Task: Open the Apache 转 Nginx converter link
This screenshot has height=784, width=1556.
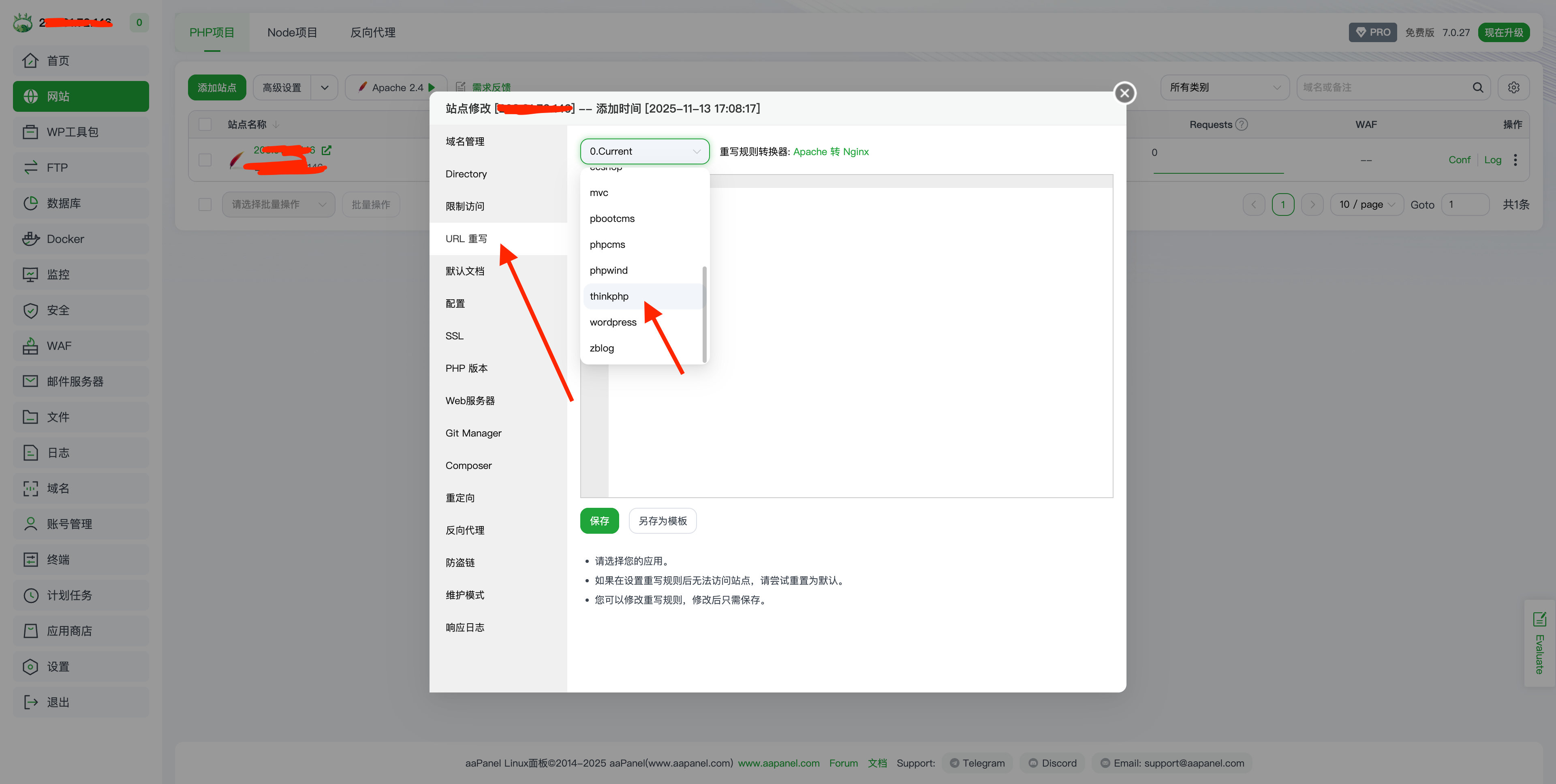Action: click(x=831, y=151)
